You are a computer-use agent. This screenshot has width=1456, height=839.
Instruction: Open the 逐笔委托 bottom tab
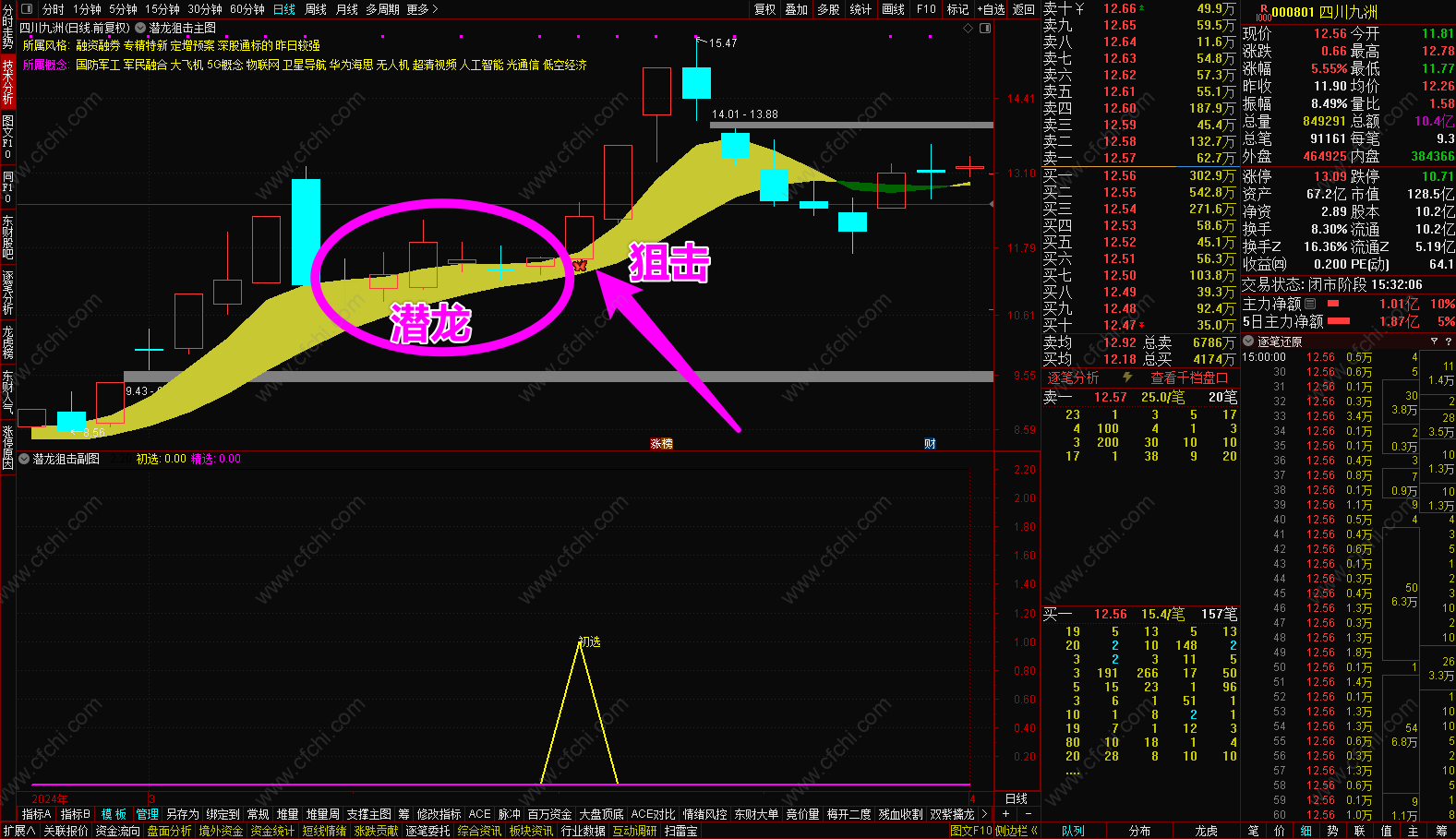[x=428, y=831]
